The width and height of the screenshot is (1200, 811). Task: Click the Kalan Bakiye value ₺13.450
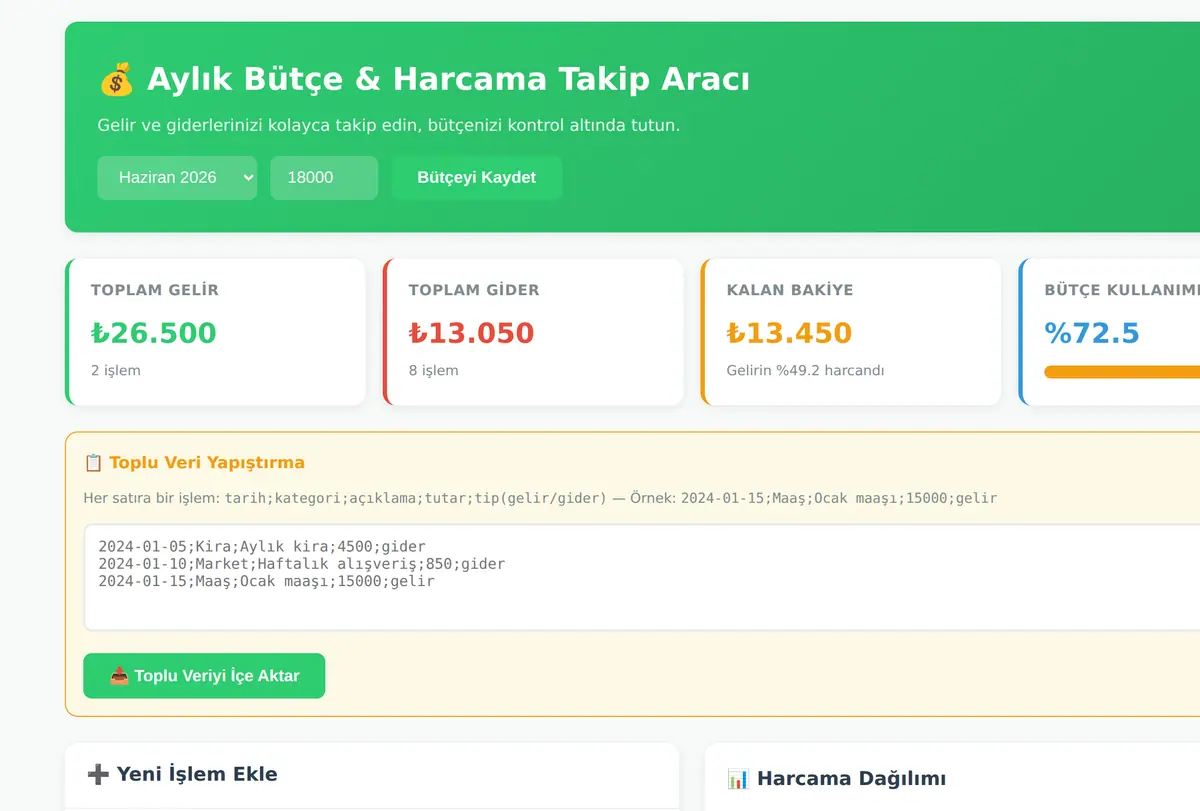[x=789, y=333]
